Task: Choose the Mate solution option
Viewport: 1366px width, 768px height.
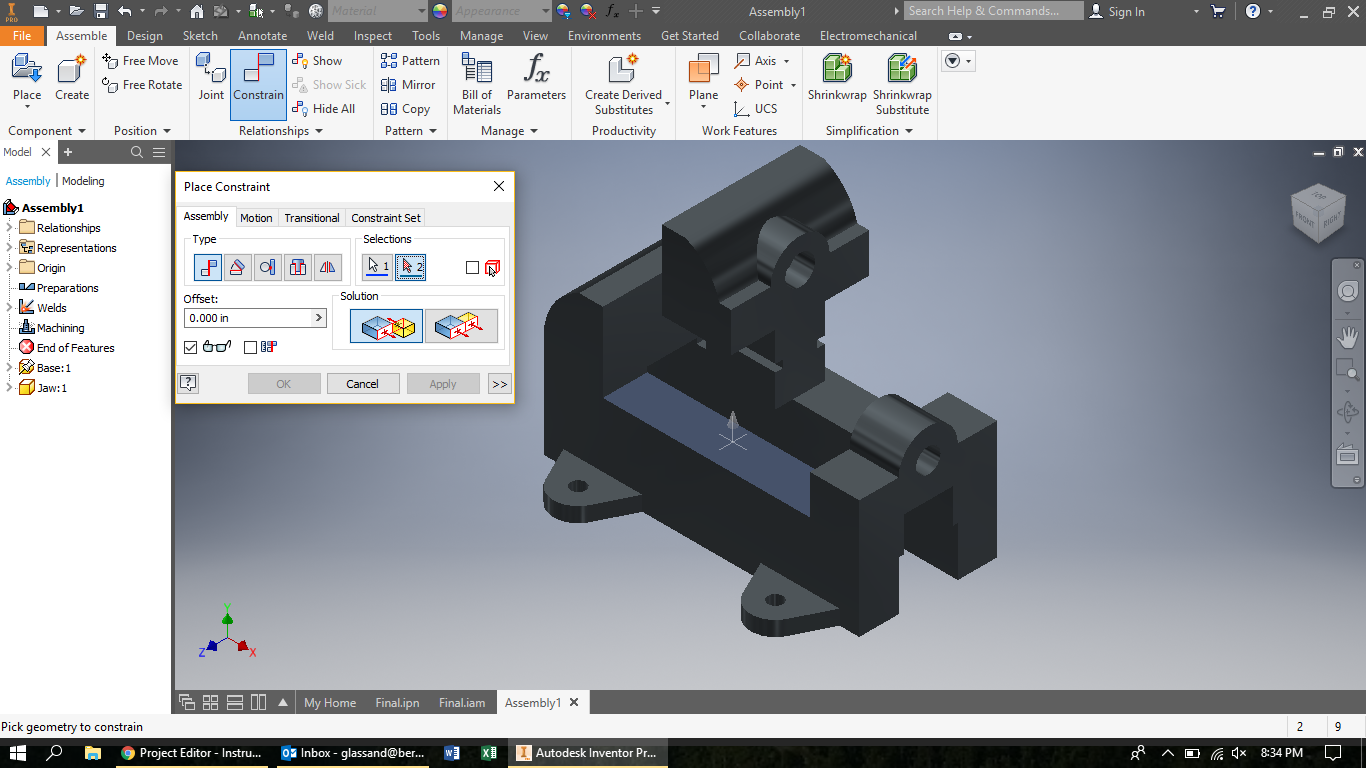Action: tap(386, 326)
